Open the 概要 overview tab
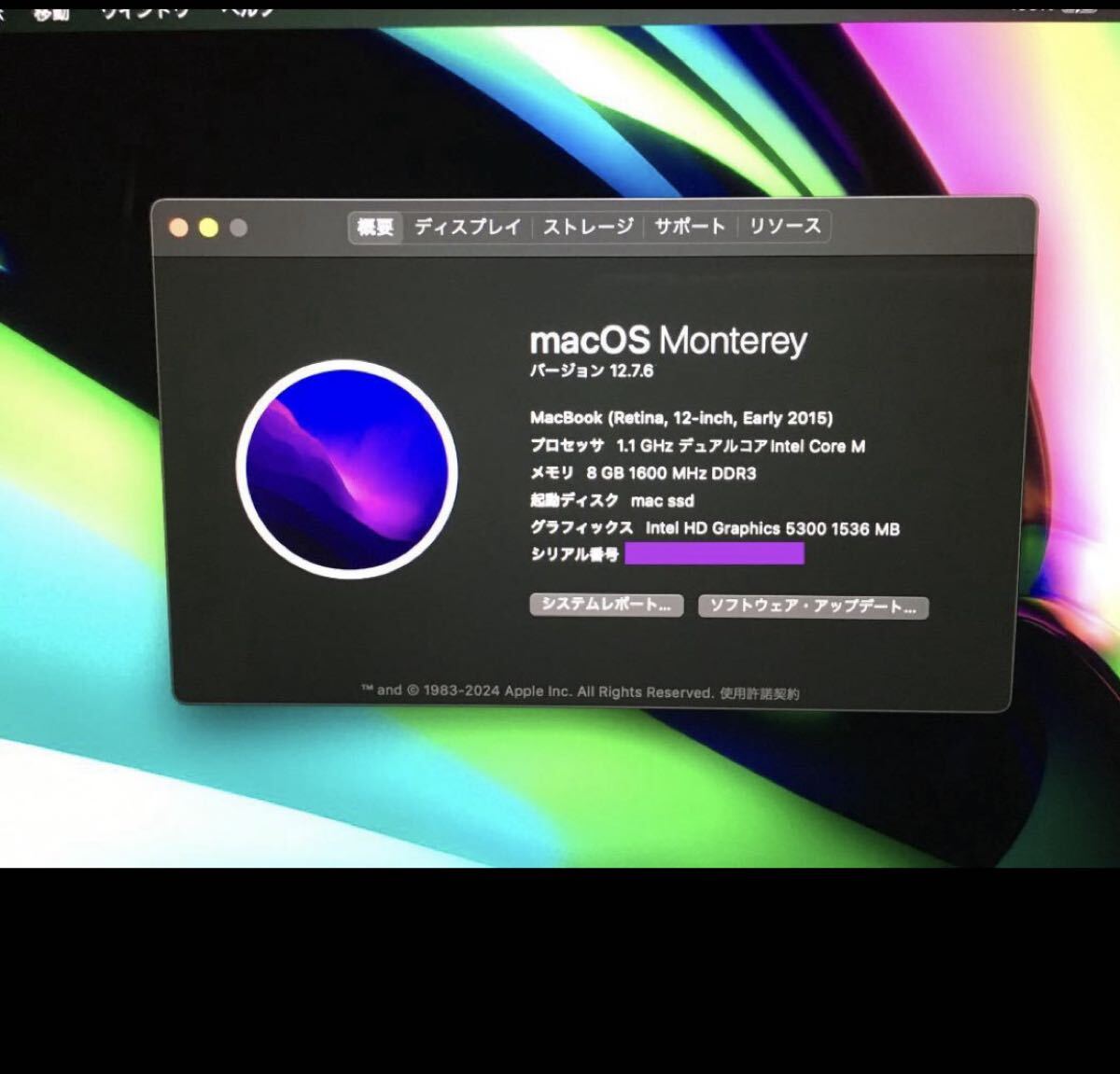 376,227
